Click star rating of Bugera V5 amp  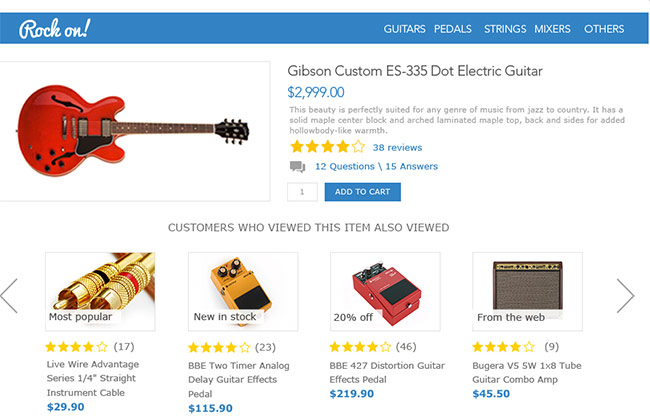pyautogui.click(x=504, y=347)
